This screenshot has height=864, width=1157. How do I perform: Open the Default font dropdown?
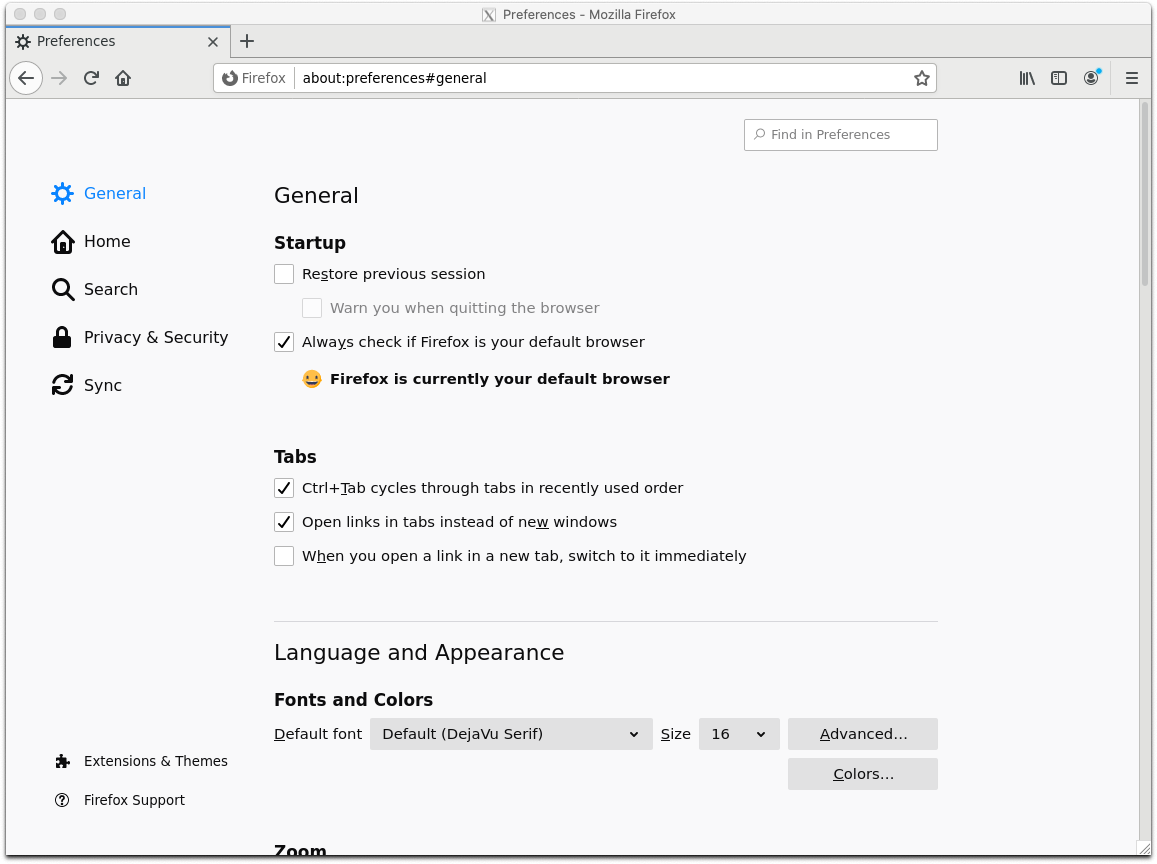click(511, 734)
